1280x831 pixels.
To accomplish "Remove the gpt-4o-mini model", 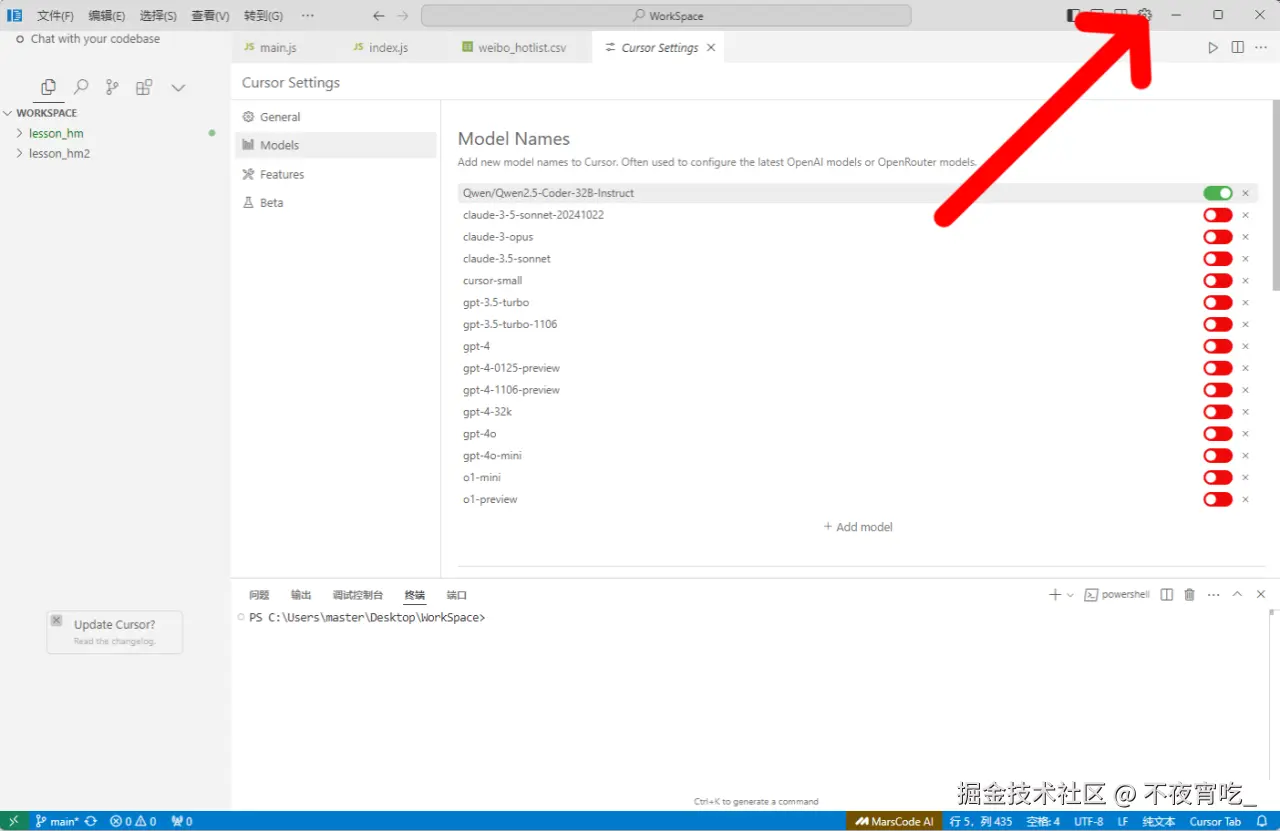I will [1245, 456].
